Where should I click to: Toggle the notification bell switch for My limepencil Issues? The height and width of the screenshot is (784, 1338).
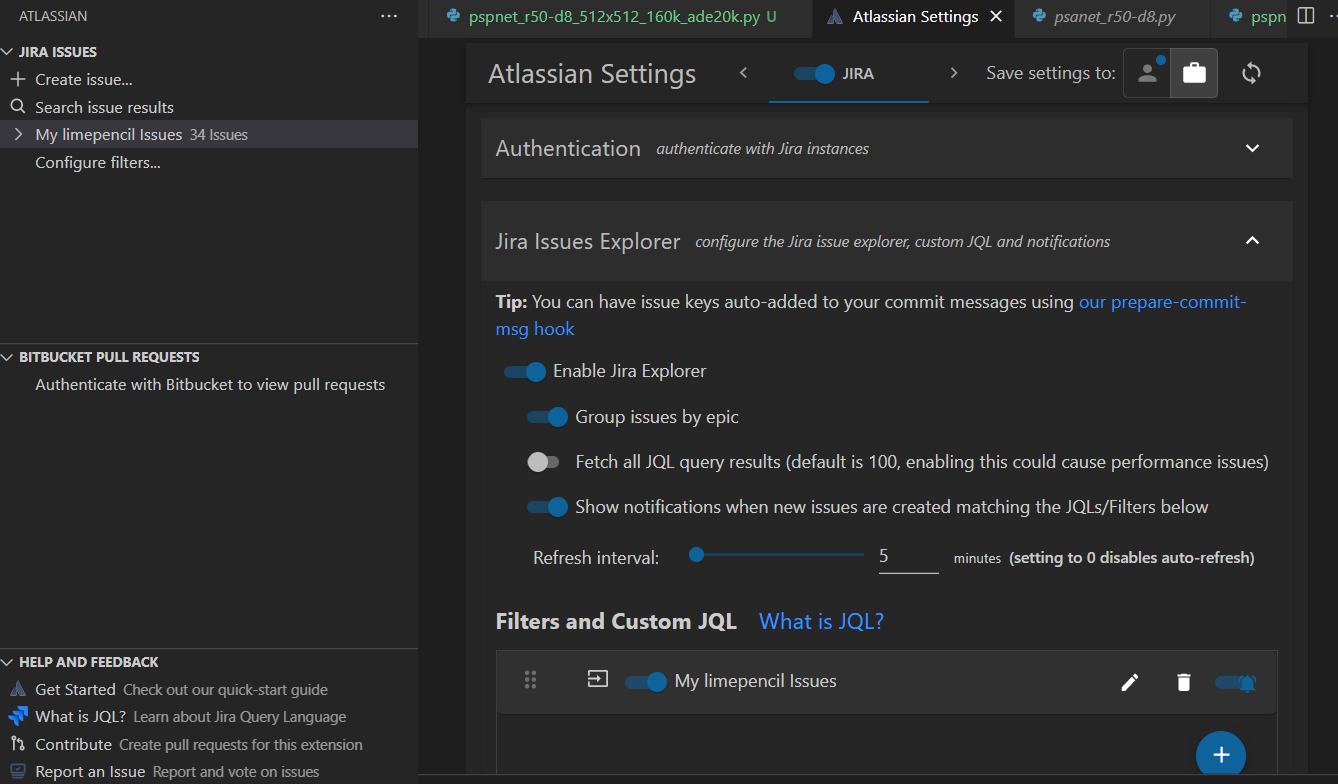click(x=1236, y=683)
